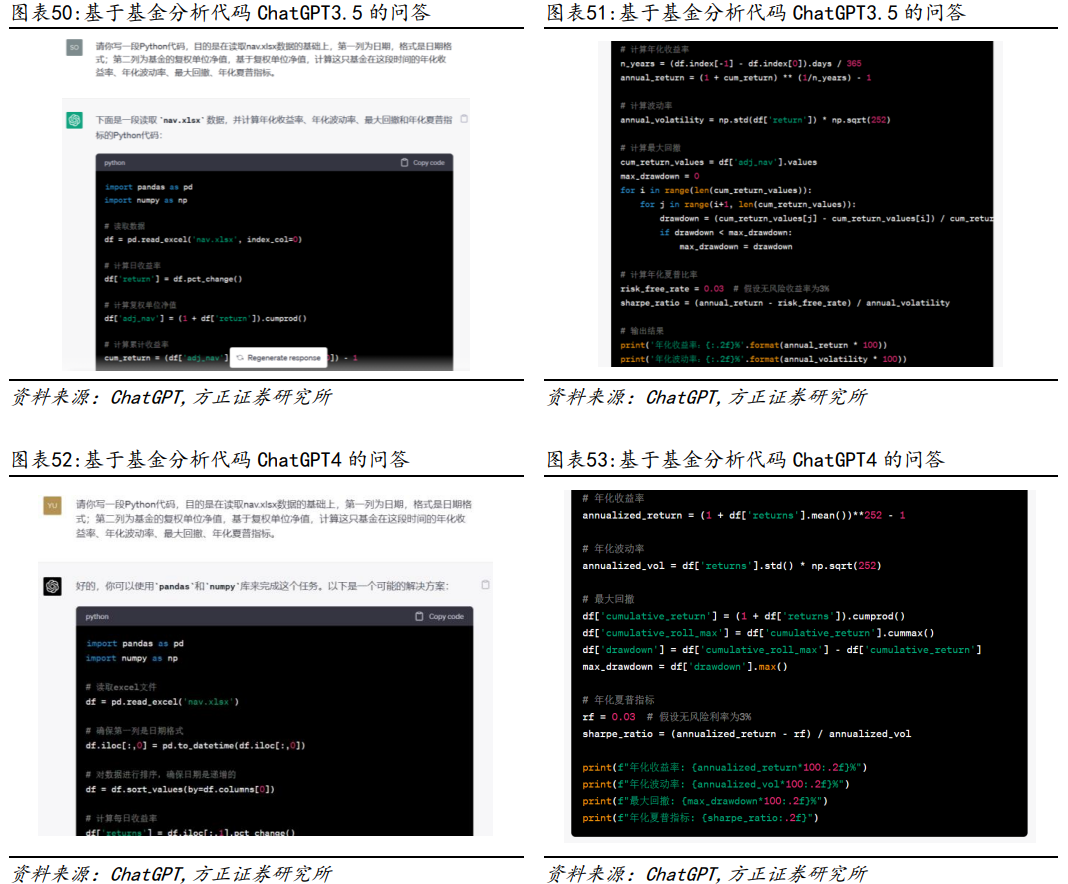Click the python label in figure 50 code header

pos(114,163)
